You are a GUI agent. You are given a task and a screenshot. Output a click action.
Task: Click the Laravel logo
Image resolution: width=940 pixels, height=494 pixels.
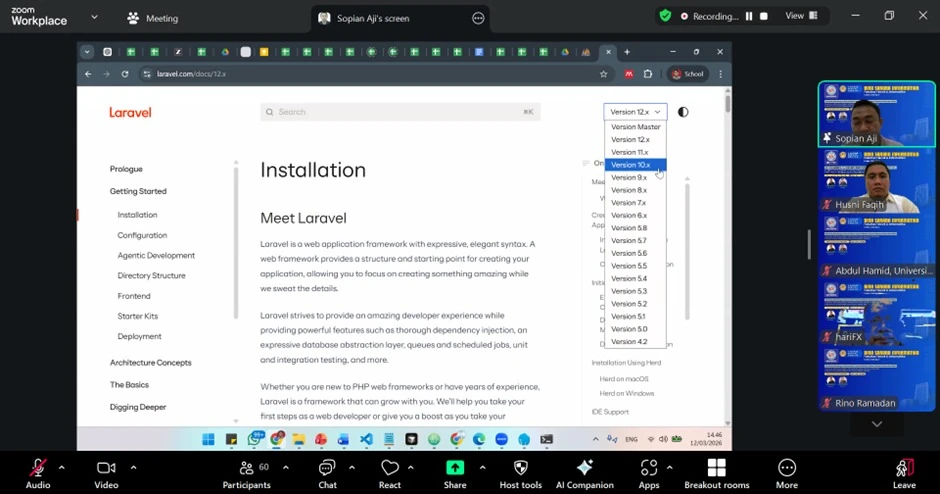click(x=130, y=112)
